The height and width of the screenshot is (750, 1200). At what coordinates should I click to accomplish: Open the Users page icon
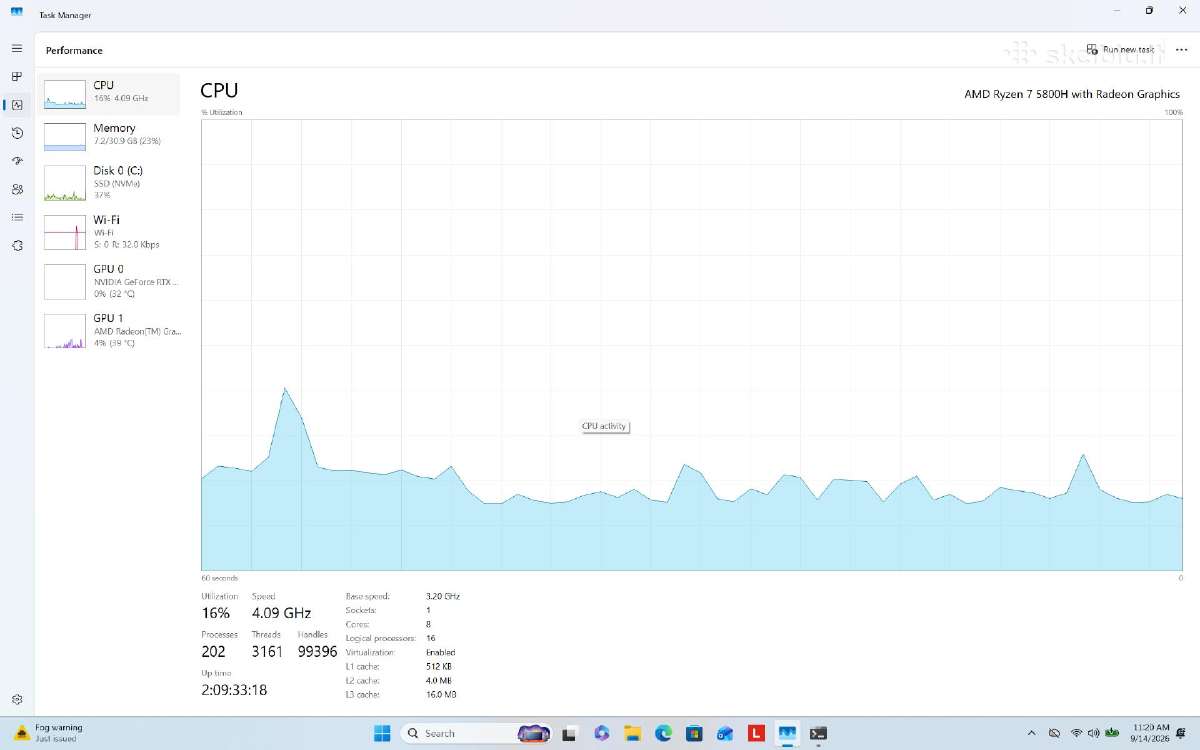click(x=17, y=189)
